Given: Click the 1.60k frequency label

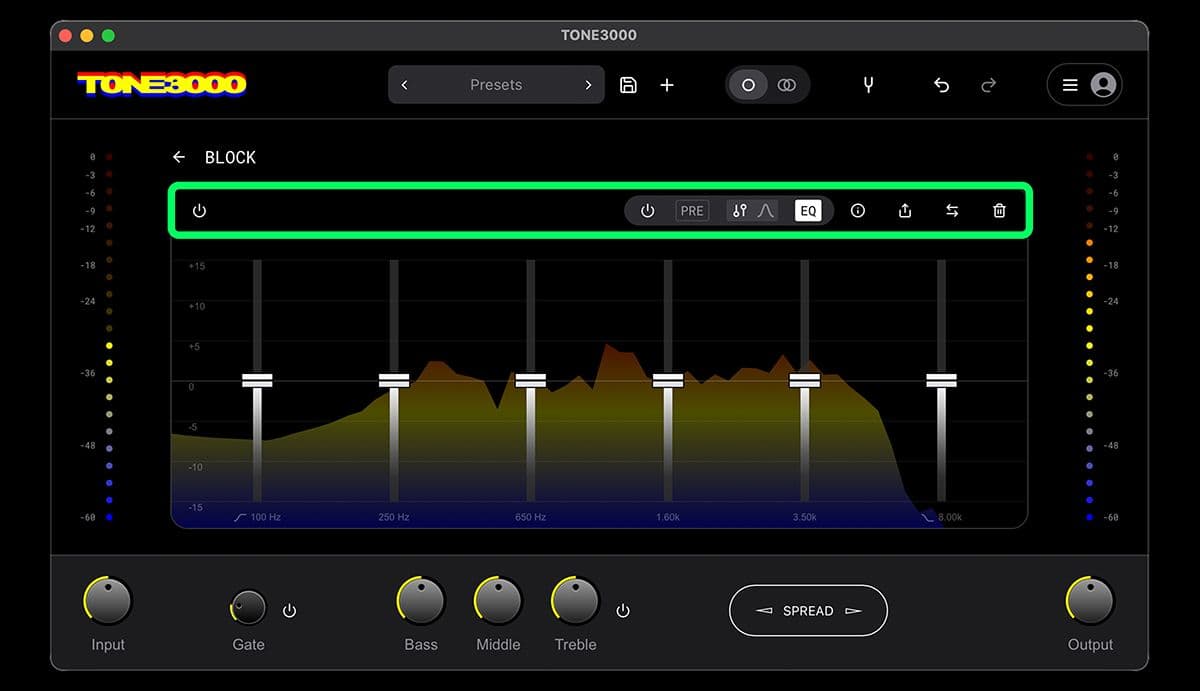Looking at the screenshot, I should pyautogui.click(x=668, y=517).
